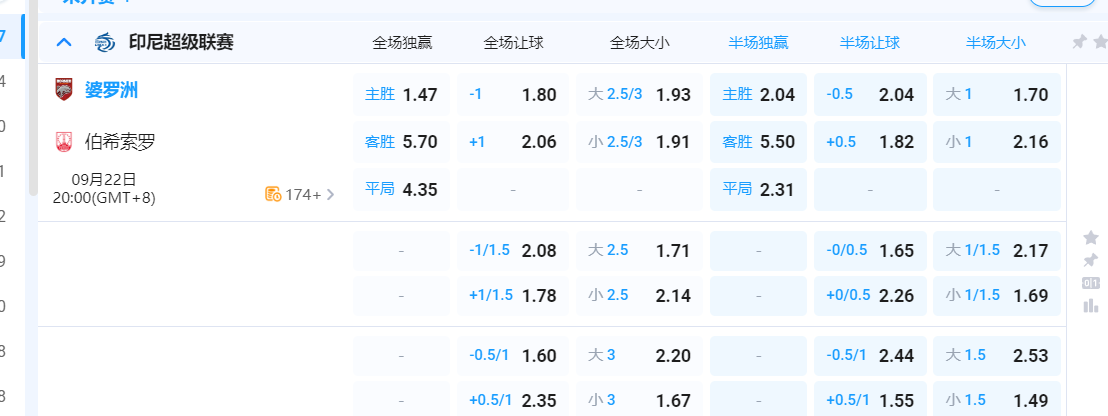Open the orange betting markets icon
This screenshot has width=1108, height=416.
point(272,194)
